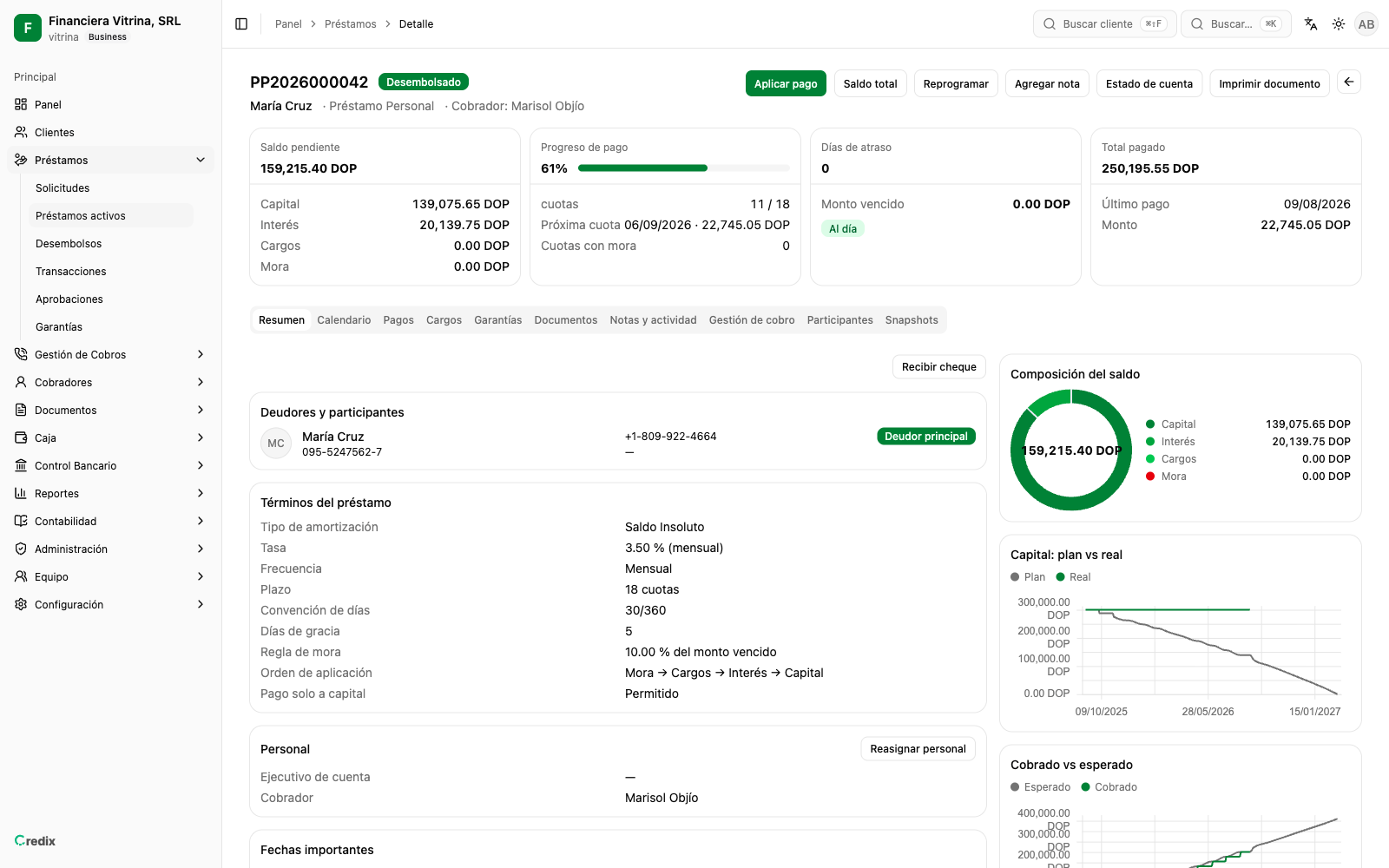
Task: Expand the Caja chevron
Action: point(201,437)
